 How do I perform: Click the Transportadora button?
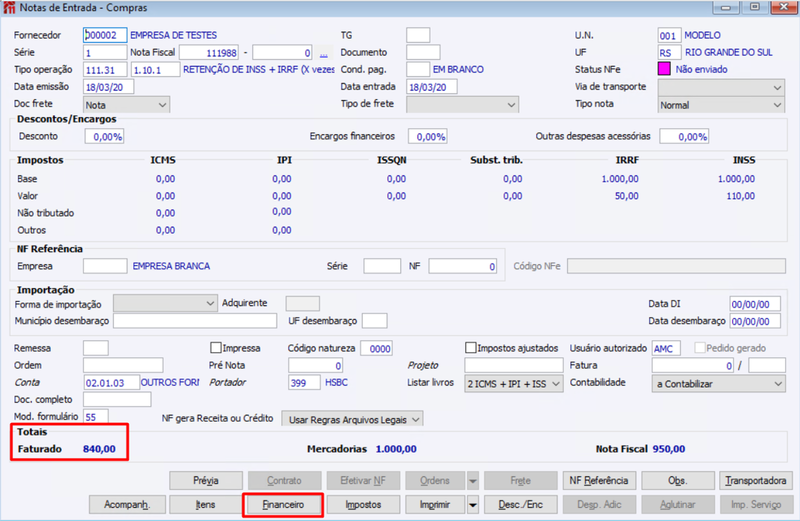[x=755, y=481]
